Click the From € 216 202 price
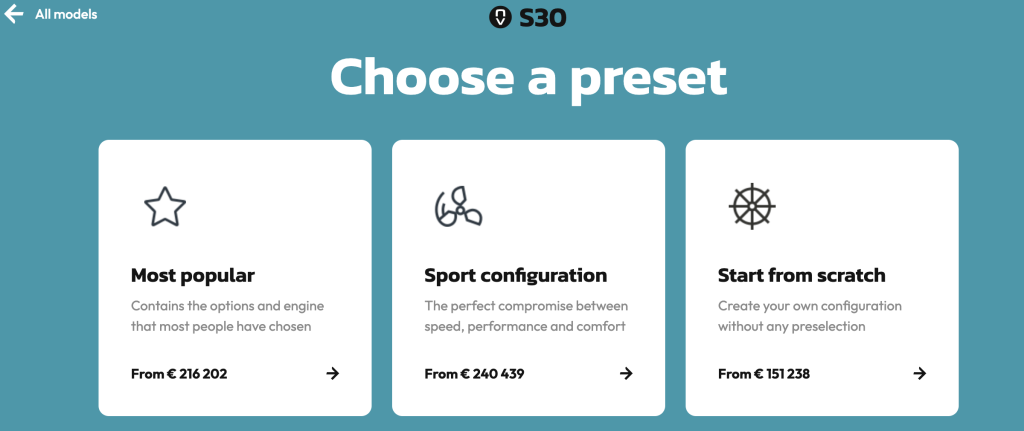This screenshot has height=431, width=1024. (180, 374)
